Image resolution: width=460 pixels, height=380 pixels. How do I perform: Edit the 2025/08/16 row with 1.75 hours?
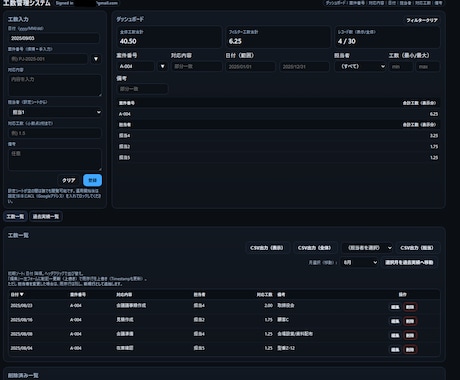(395, 321)
